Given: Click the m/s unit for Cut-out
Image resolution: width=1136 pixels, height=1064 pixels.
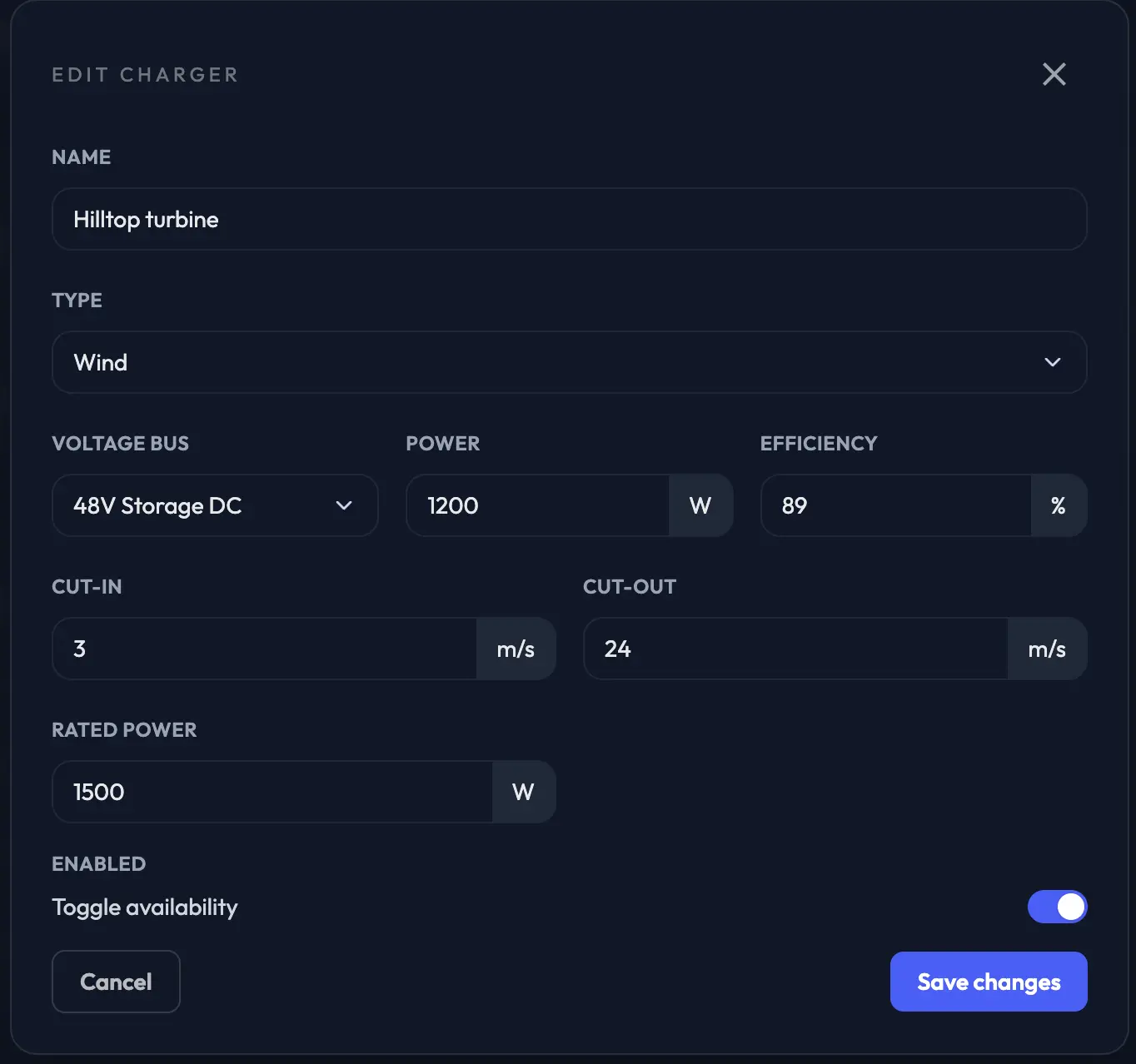Looking at the screenshot, I should tap(1047, 649).
